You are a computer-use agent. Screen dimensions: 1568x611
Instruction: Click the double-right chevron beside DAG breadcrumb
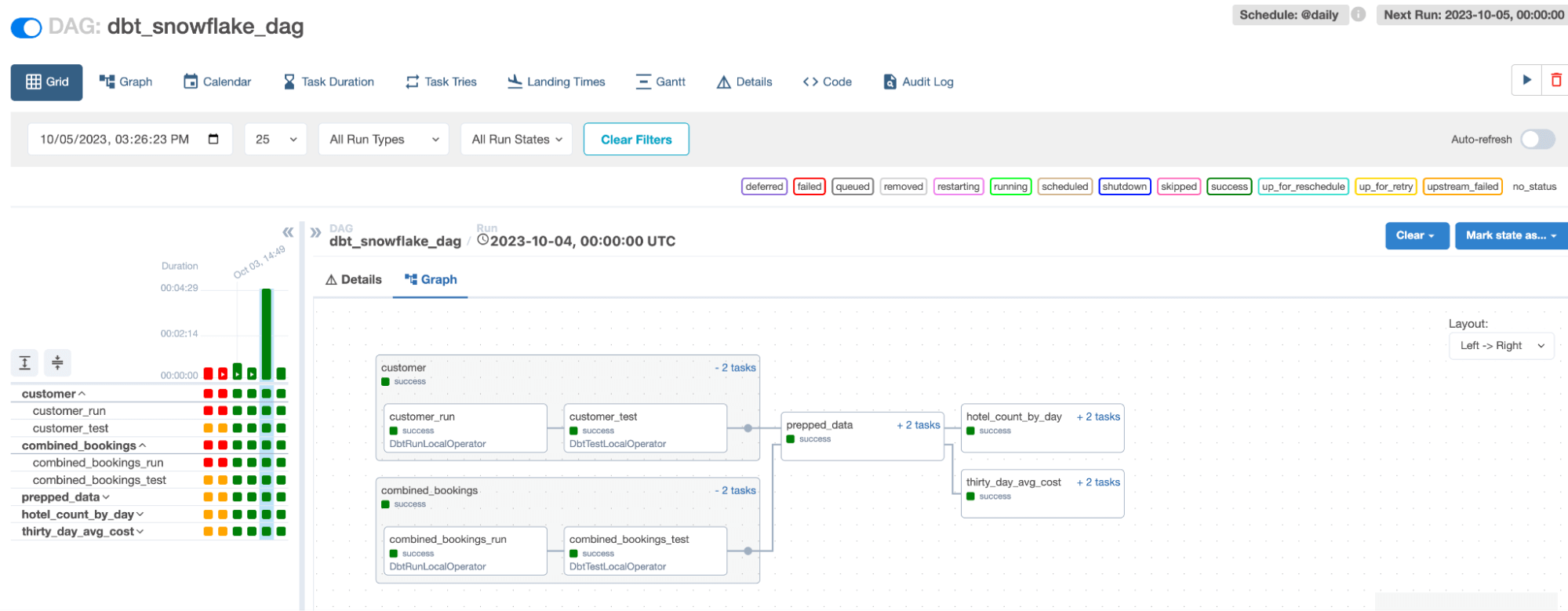(x=315, y=233)
